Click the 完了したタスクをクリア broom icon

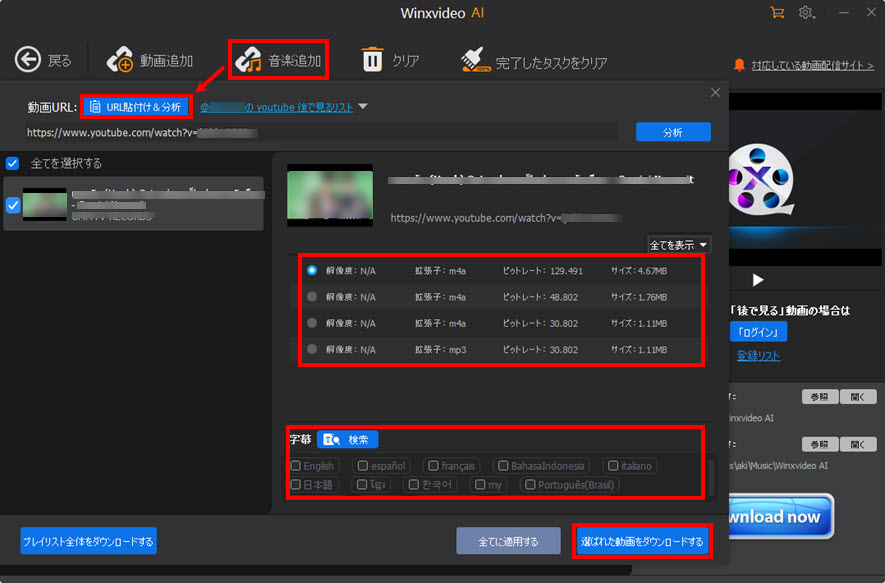474,60
